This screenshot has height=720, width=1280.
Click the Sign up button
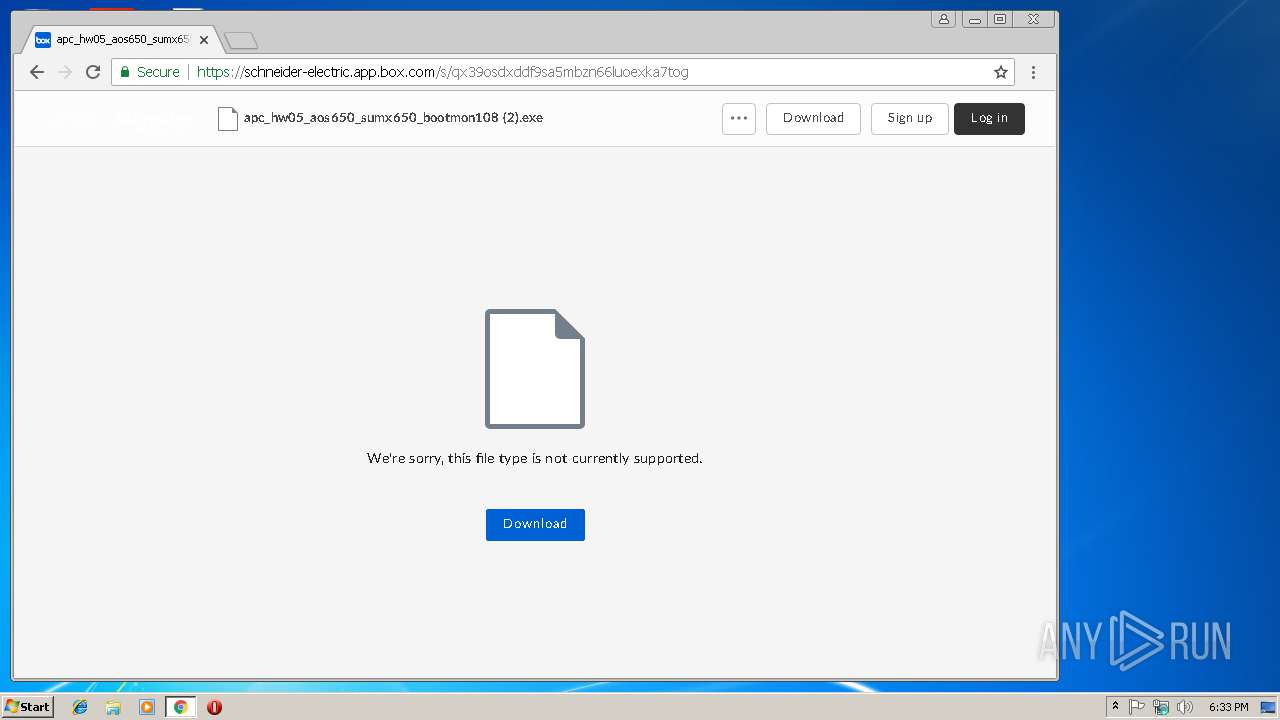[x=910, y=118]
